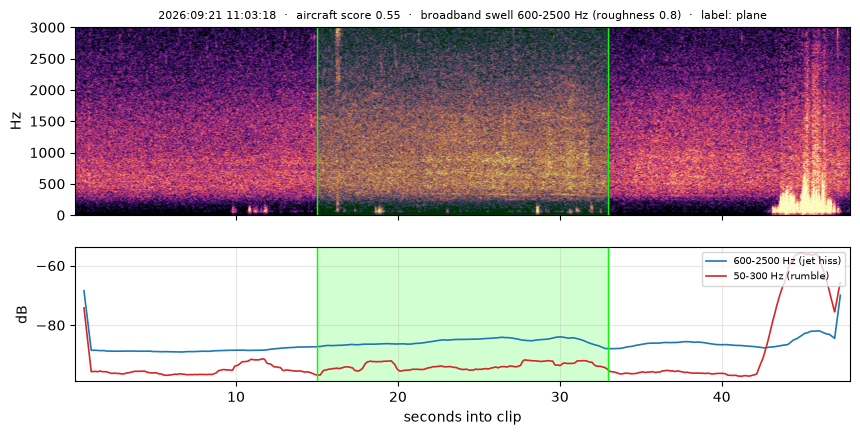Click the timestamp 2026:09:21 11:03:18 in title
The width and height of the screenshot is (860, 435).
coord(217,15)
